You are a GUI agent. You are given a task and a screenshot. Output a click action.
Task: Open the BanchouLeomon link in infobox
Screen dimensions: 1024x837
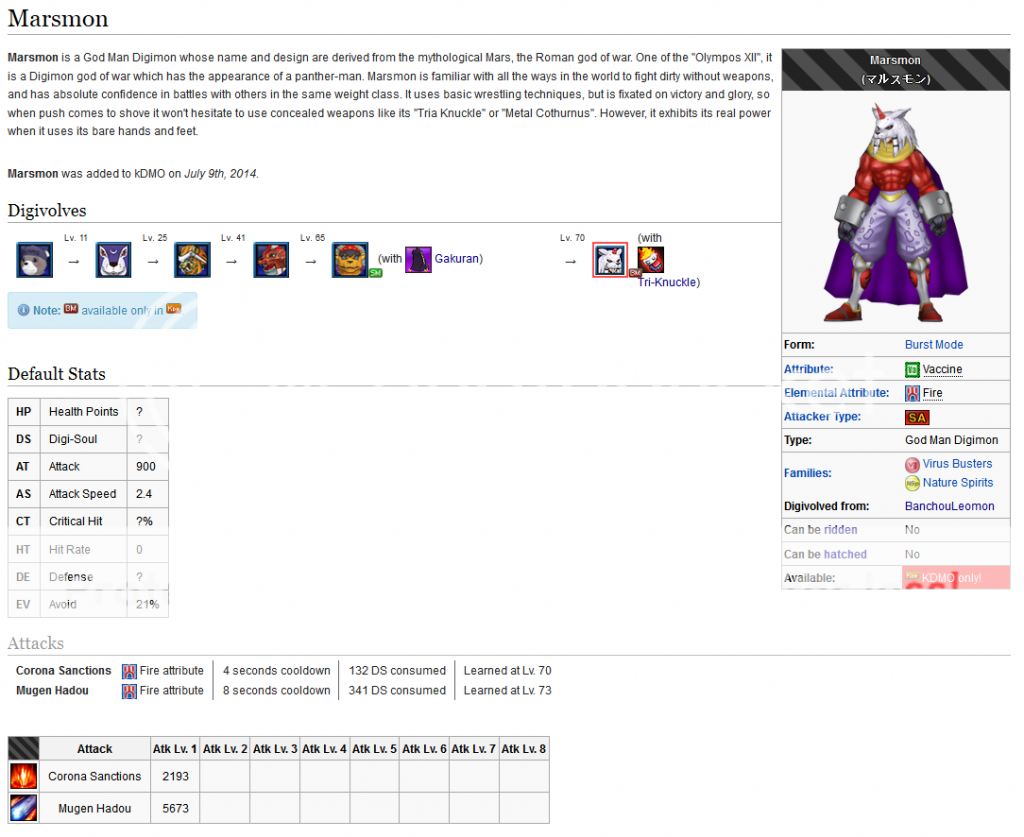[x=949, y=506]
